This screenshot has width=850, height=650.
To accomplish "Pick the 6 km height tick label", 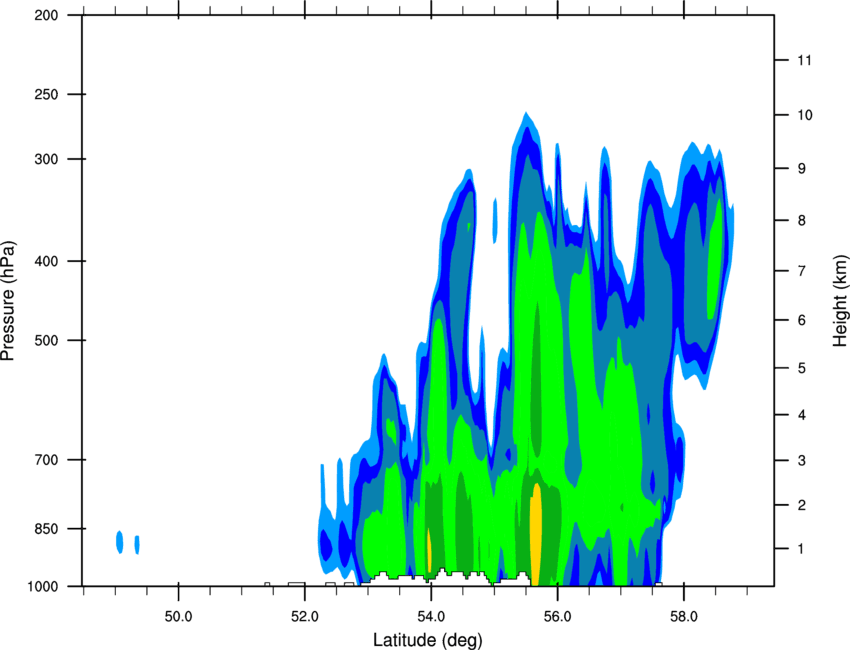I will tap(801, 320).
